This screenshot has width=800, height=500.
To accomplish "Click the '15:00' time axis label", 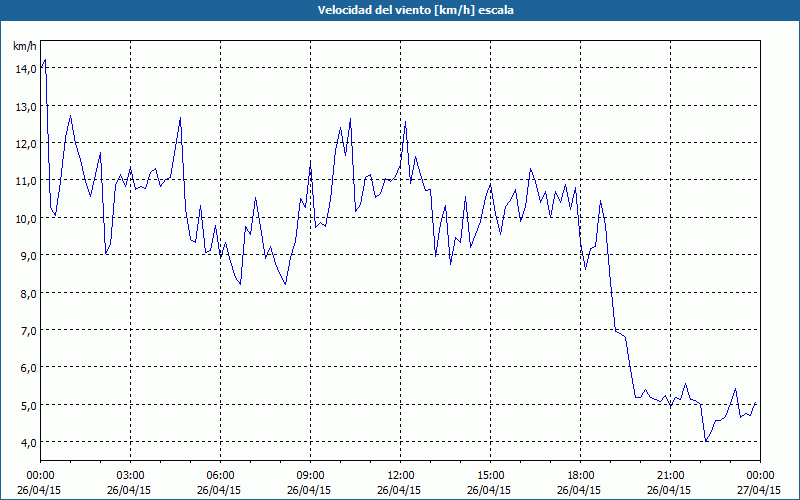I will pos(490,476).
